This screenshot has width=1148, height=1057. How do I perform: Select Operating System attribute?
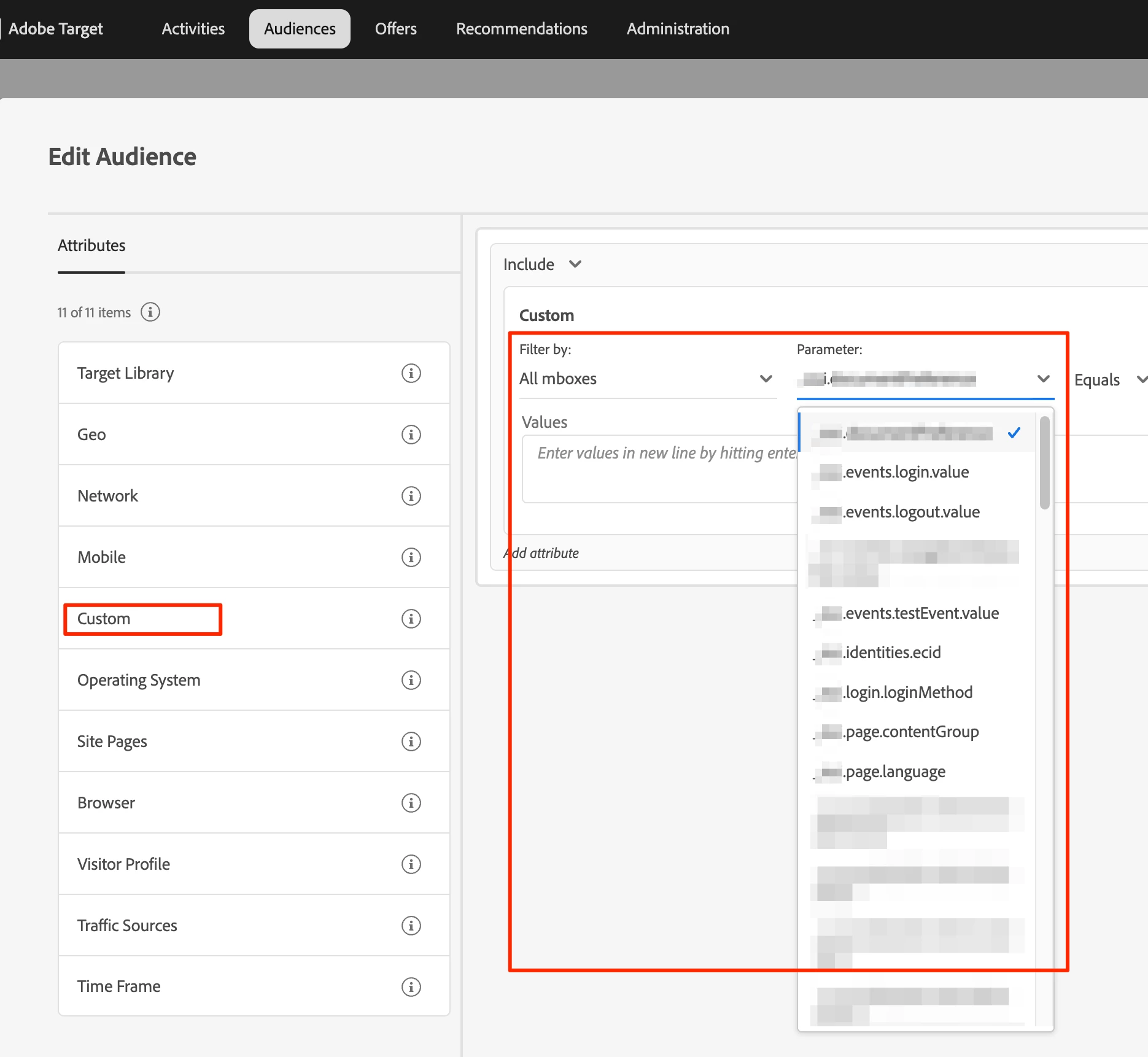(254, 680)
